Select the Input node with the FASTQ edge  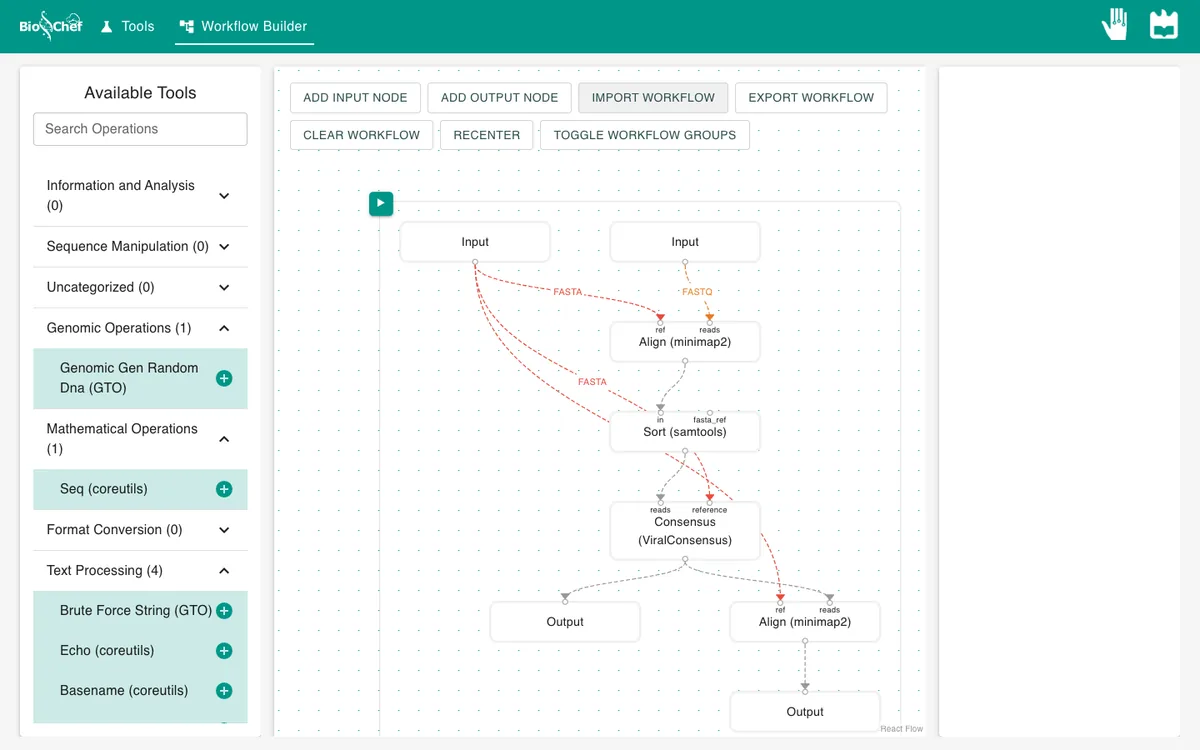tap(685, 242)
